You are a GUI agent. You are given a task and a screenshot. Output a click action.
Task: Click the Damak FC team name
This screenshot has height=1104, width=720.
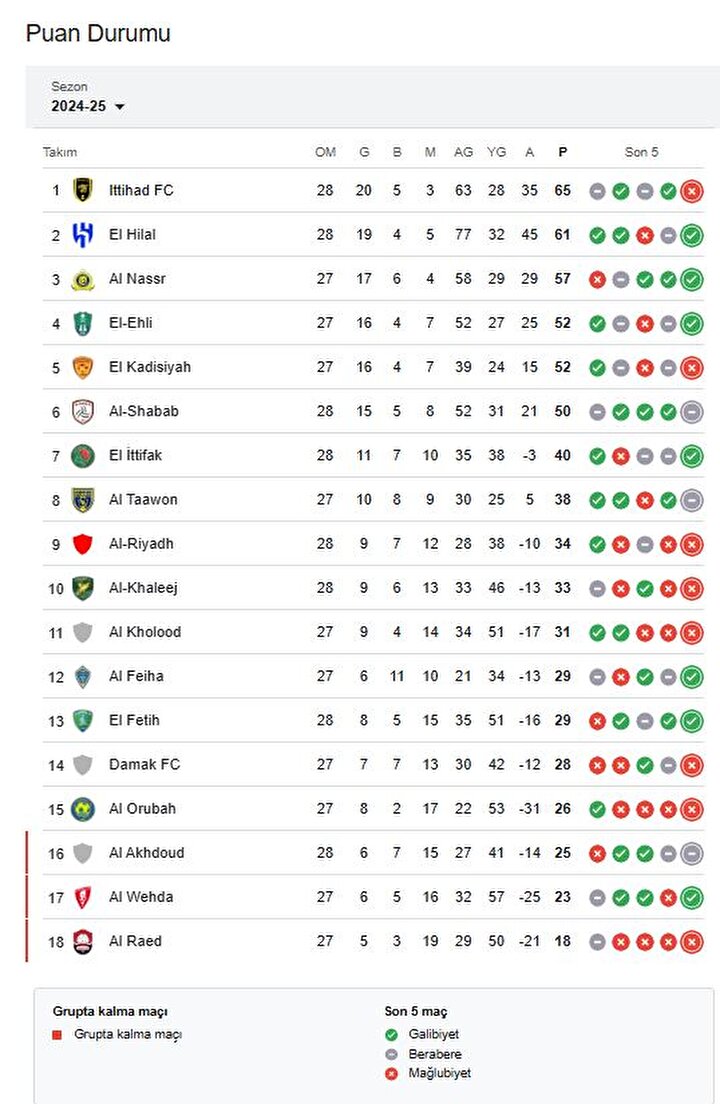144,765
